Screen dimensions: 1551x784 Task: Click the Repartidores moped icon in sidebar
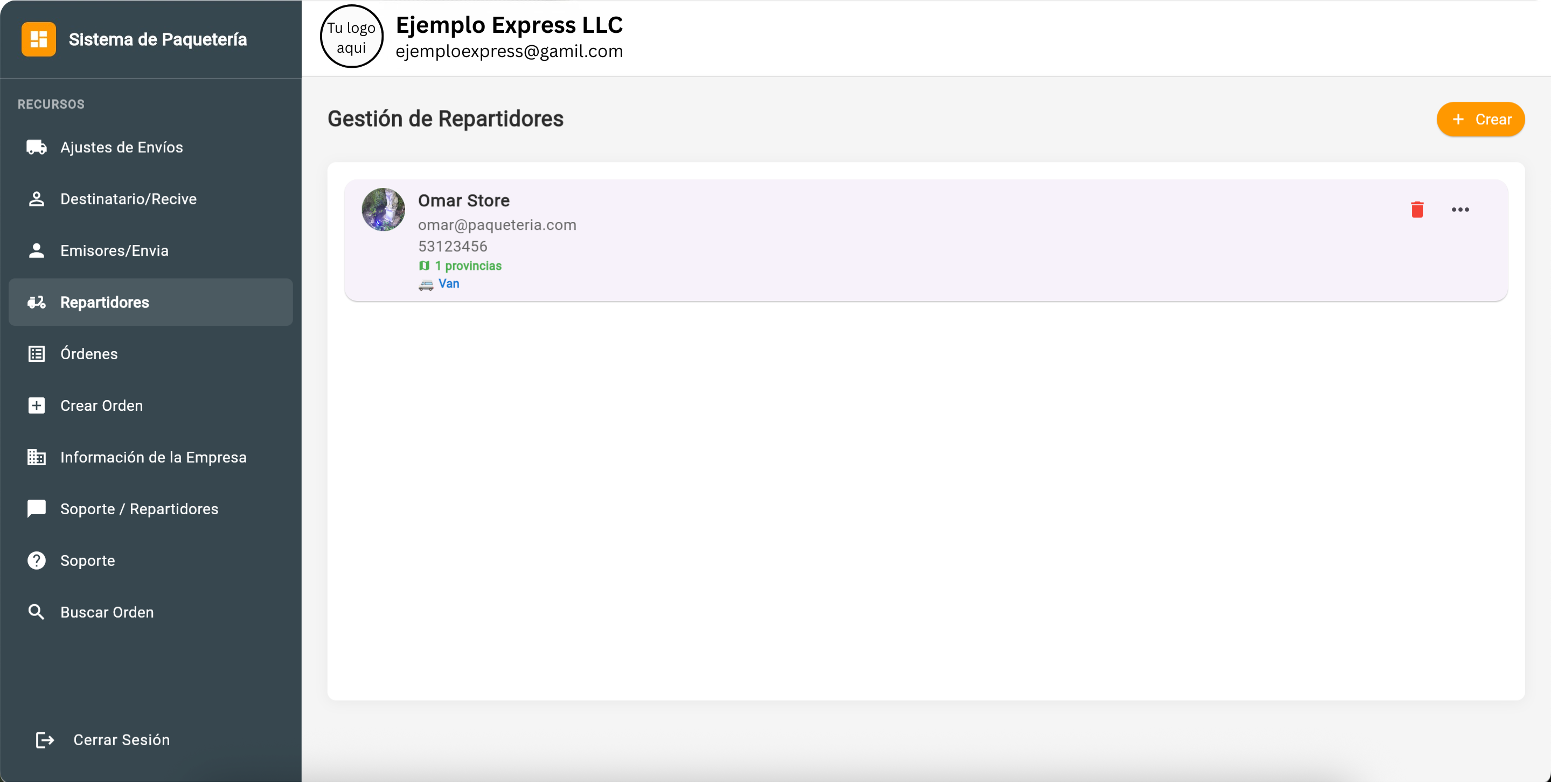tap(37, 302)
